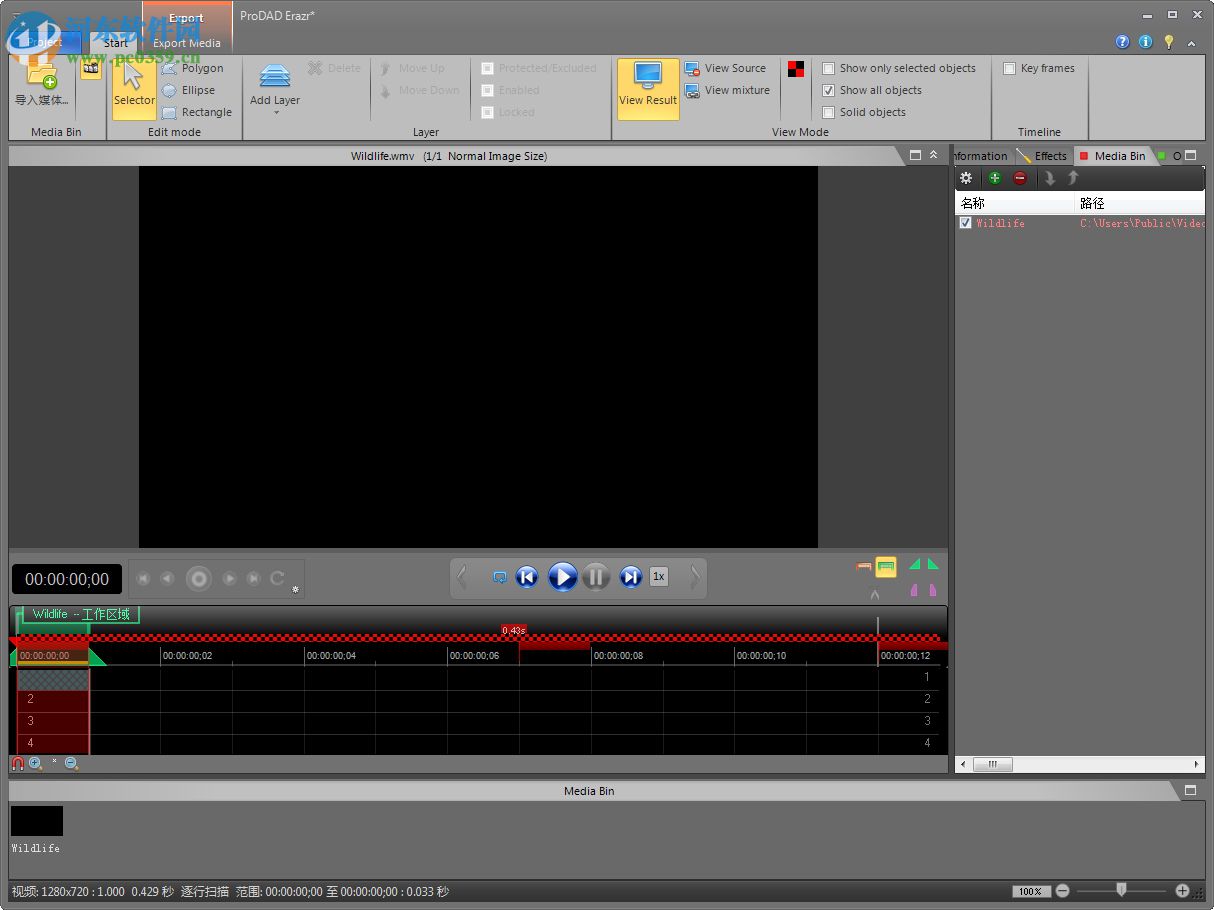Collapse the ribbon with the top-right chevron

(1191, 43)
